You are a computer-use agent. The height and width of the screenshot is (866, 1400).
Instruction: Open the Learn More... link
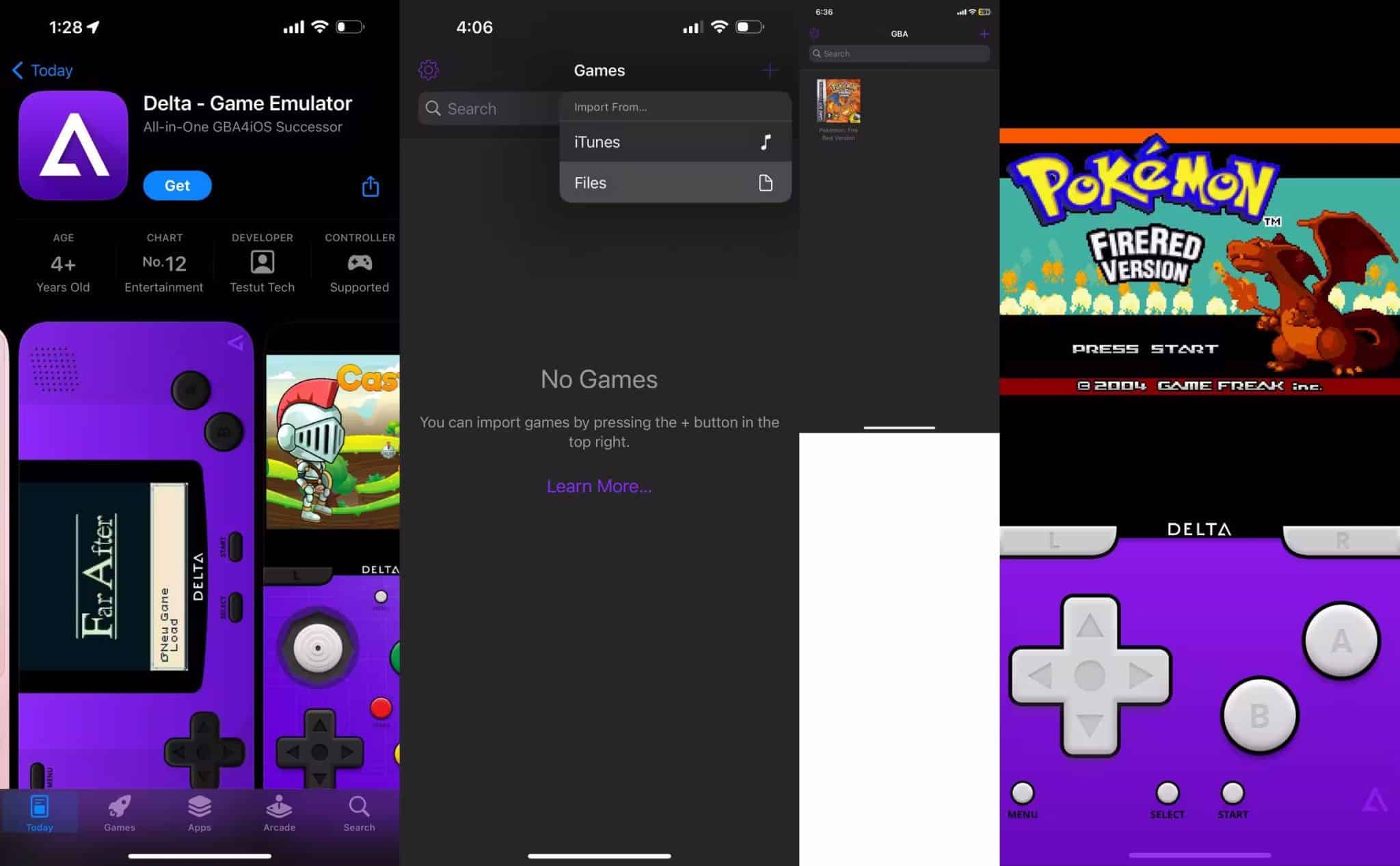pyautogui.click(x=599, y=486)
